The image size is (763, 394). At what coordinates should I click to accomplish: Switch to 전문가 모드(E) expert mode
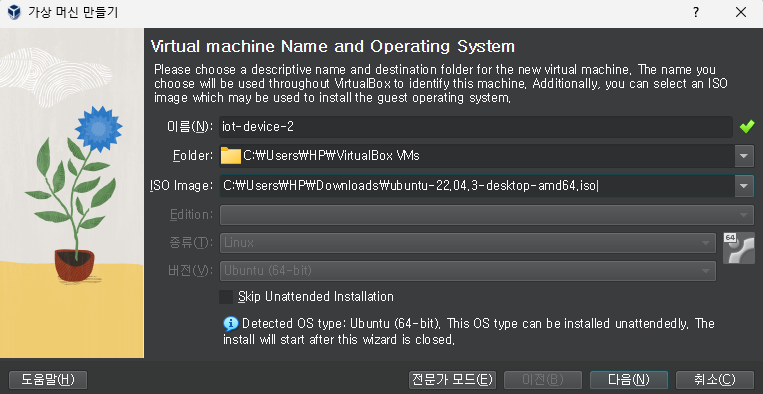click(x=452, y=379)
